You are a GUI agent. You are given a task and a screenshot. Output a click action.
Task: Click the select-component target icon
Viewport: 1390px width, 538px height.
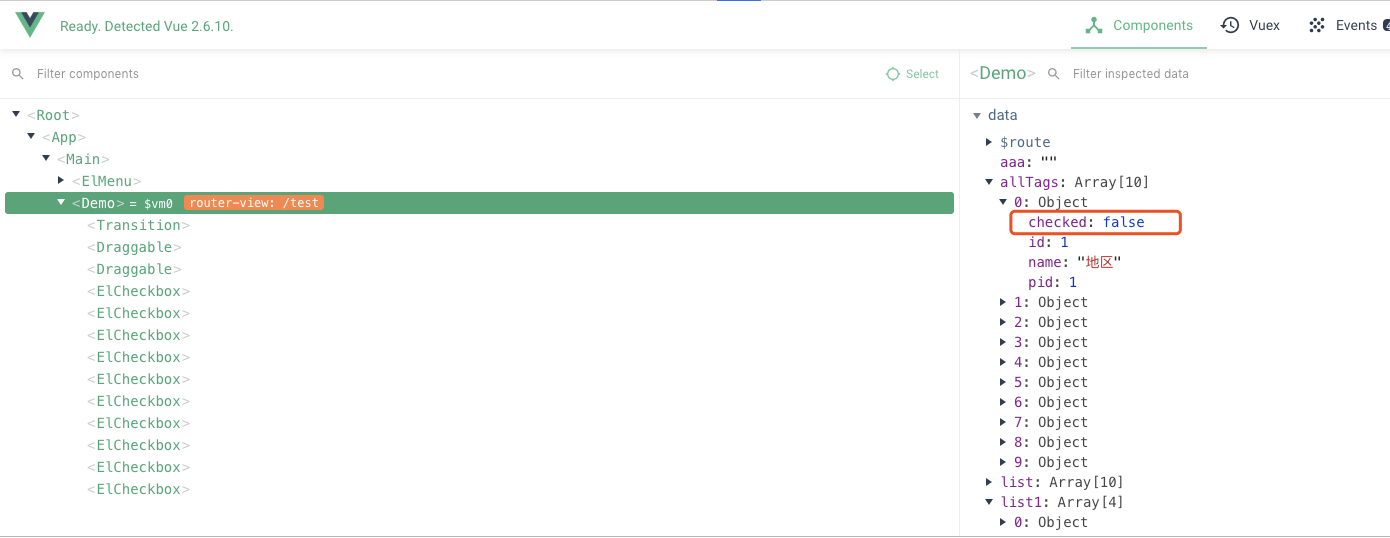pyautogui.click(x=893, y=74)
